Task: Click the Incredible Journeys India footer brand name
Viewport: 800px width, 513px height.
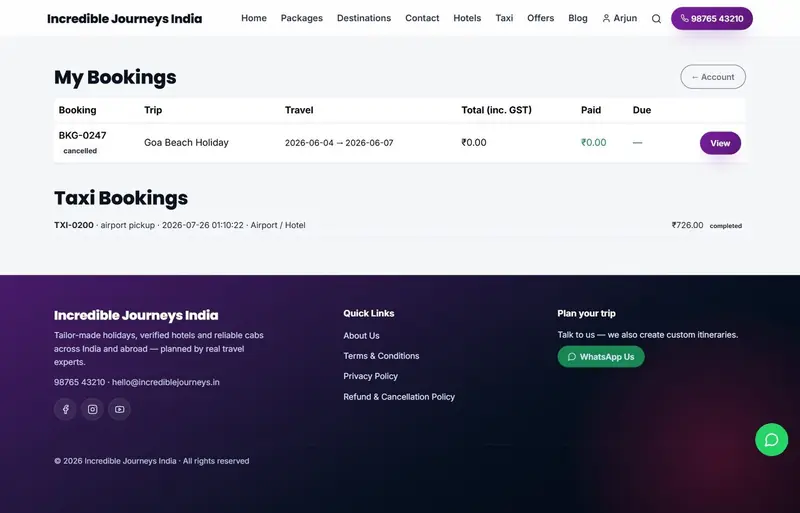Action: point(136,315)
